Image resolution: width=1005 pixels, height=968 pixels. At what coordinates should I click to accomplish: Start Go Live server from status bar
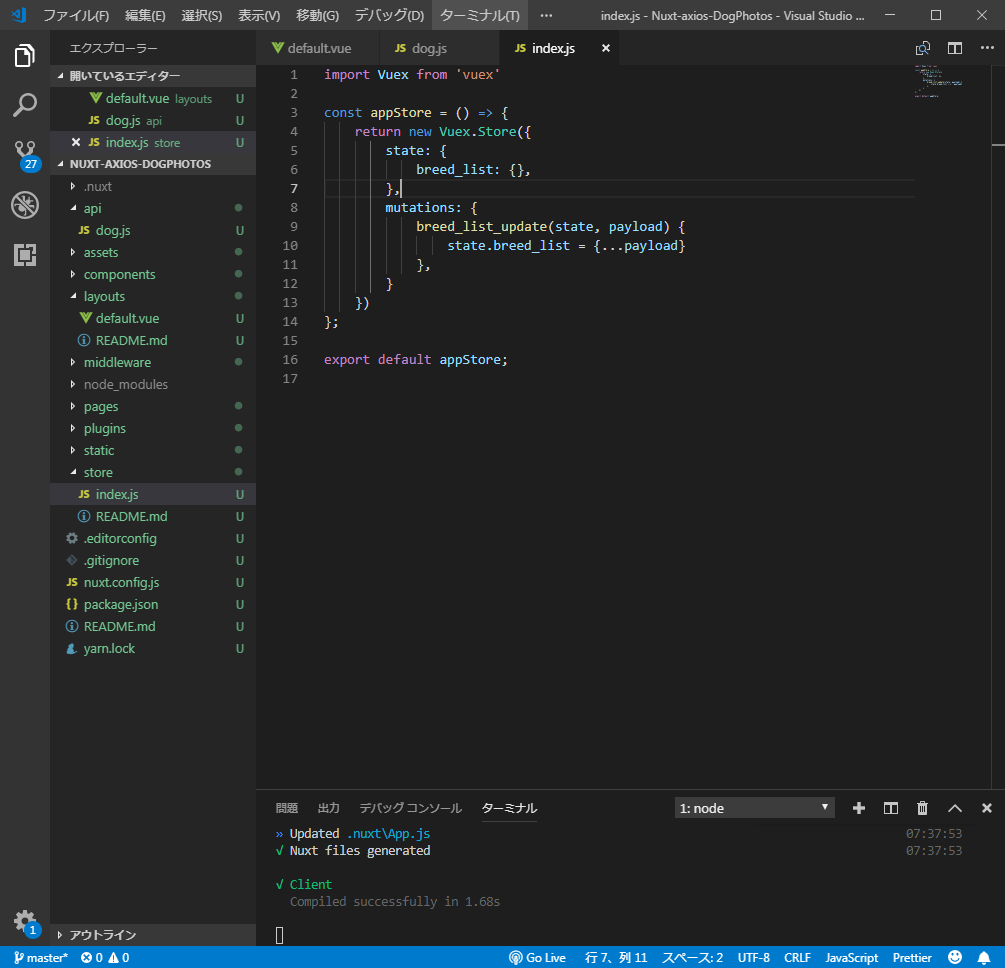click(x=538, y=957)
